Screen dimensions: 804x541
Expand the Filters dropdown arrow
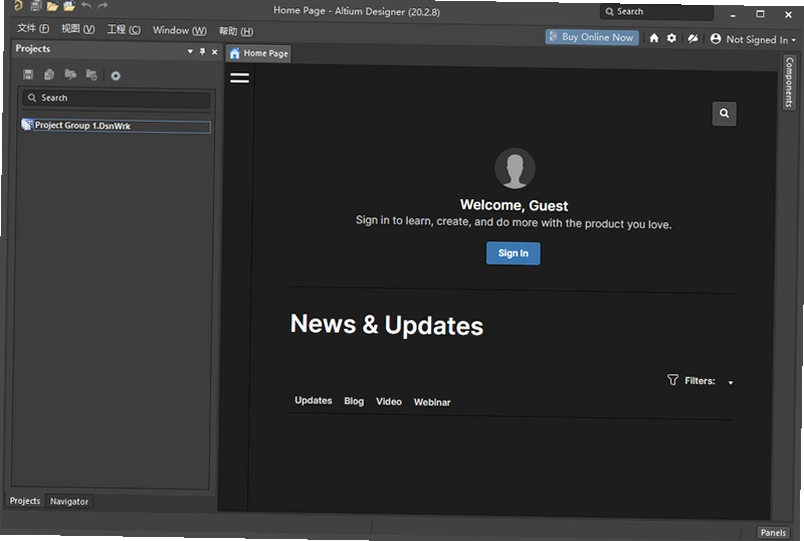[730, 382]
